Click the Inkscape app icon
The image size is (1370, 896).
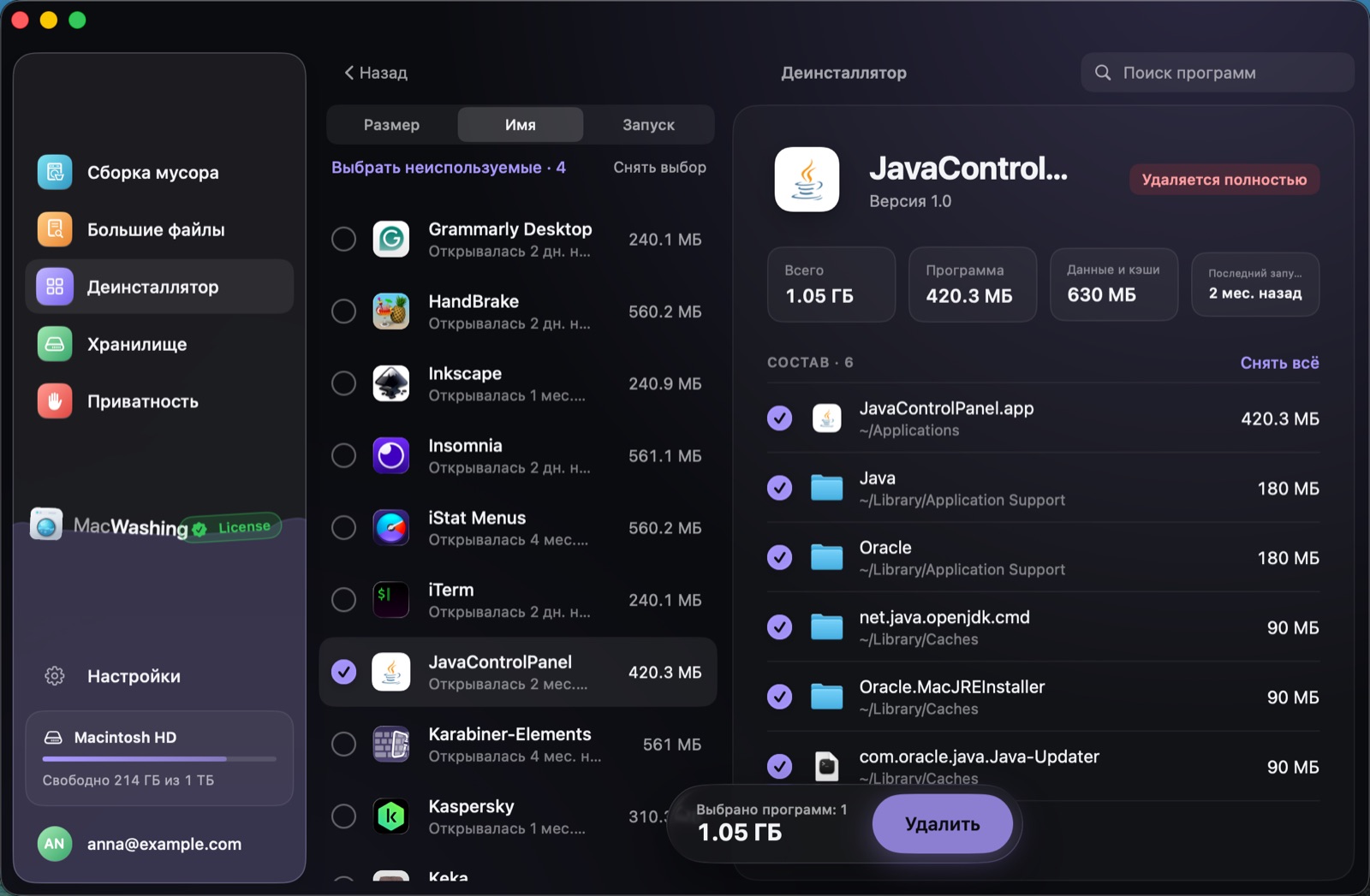point(391,383)
